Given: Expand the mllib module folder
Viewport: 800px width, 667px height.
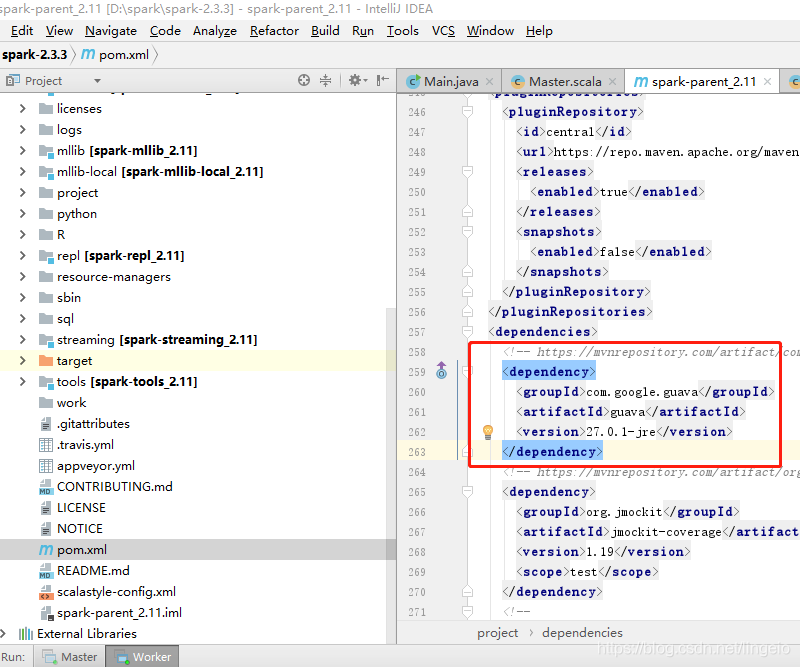Looking at the screenshot, I should 22,151.
